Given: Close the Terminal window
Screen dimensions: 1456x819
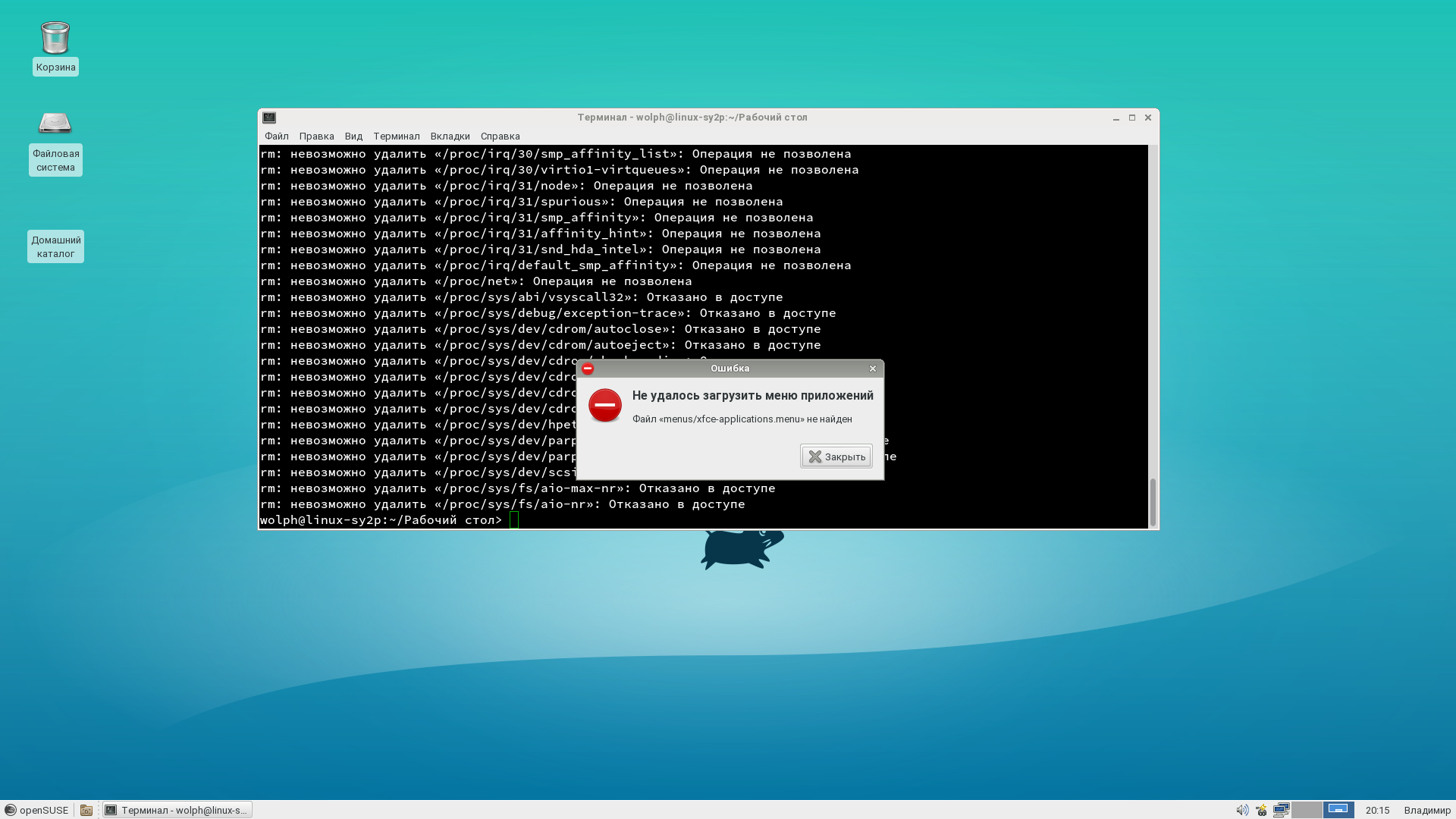Looking at the screenshot, I should pos(1148,118).
